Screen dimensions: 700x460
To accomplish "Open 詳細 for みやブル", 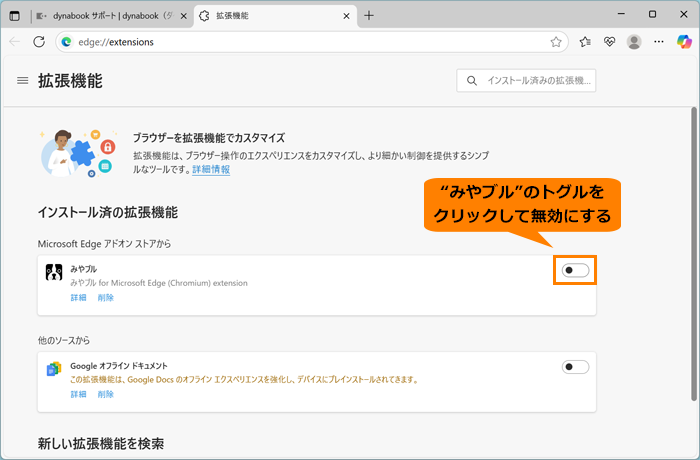I will tap(78, 298).
